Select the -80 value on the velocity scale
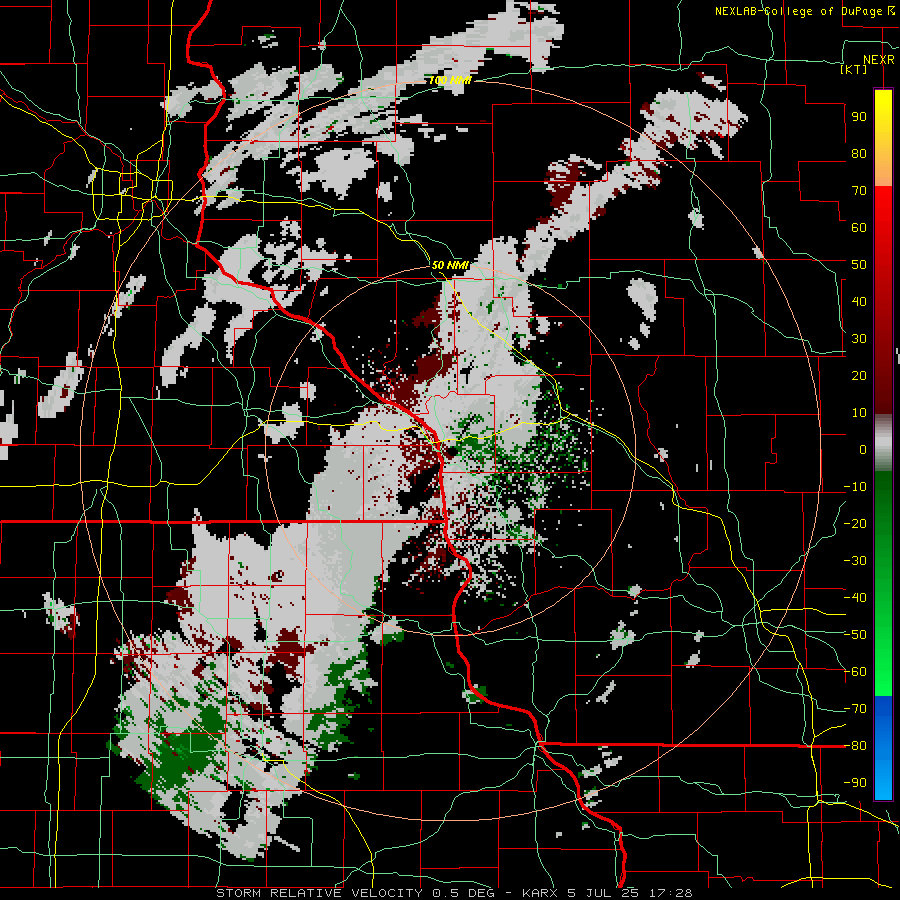This screenshot has width=900, height=900. pos(855,746)
